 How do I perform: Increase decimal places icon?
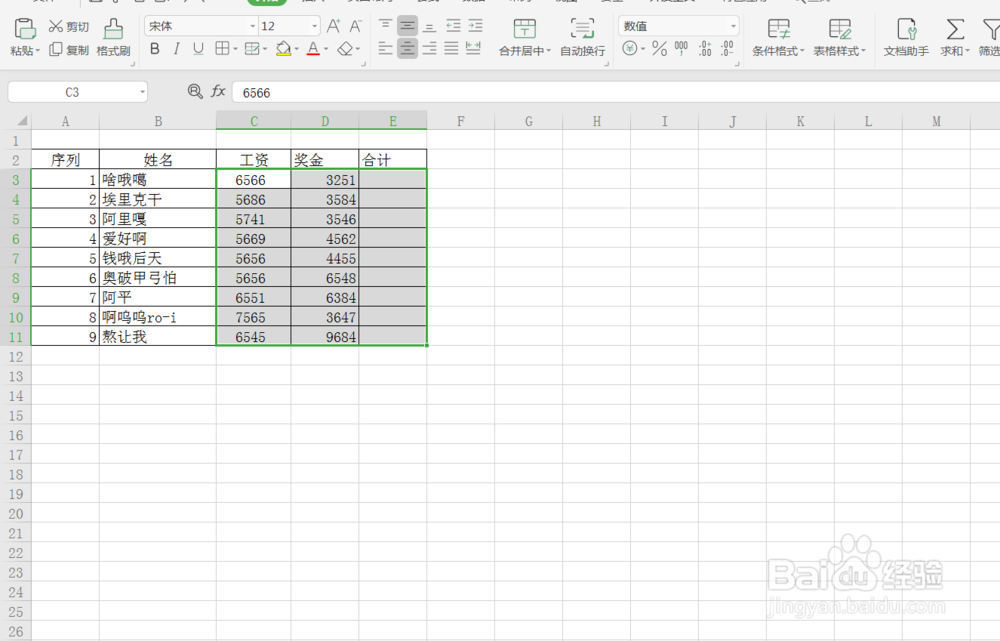[x=705, y=48]
